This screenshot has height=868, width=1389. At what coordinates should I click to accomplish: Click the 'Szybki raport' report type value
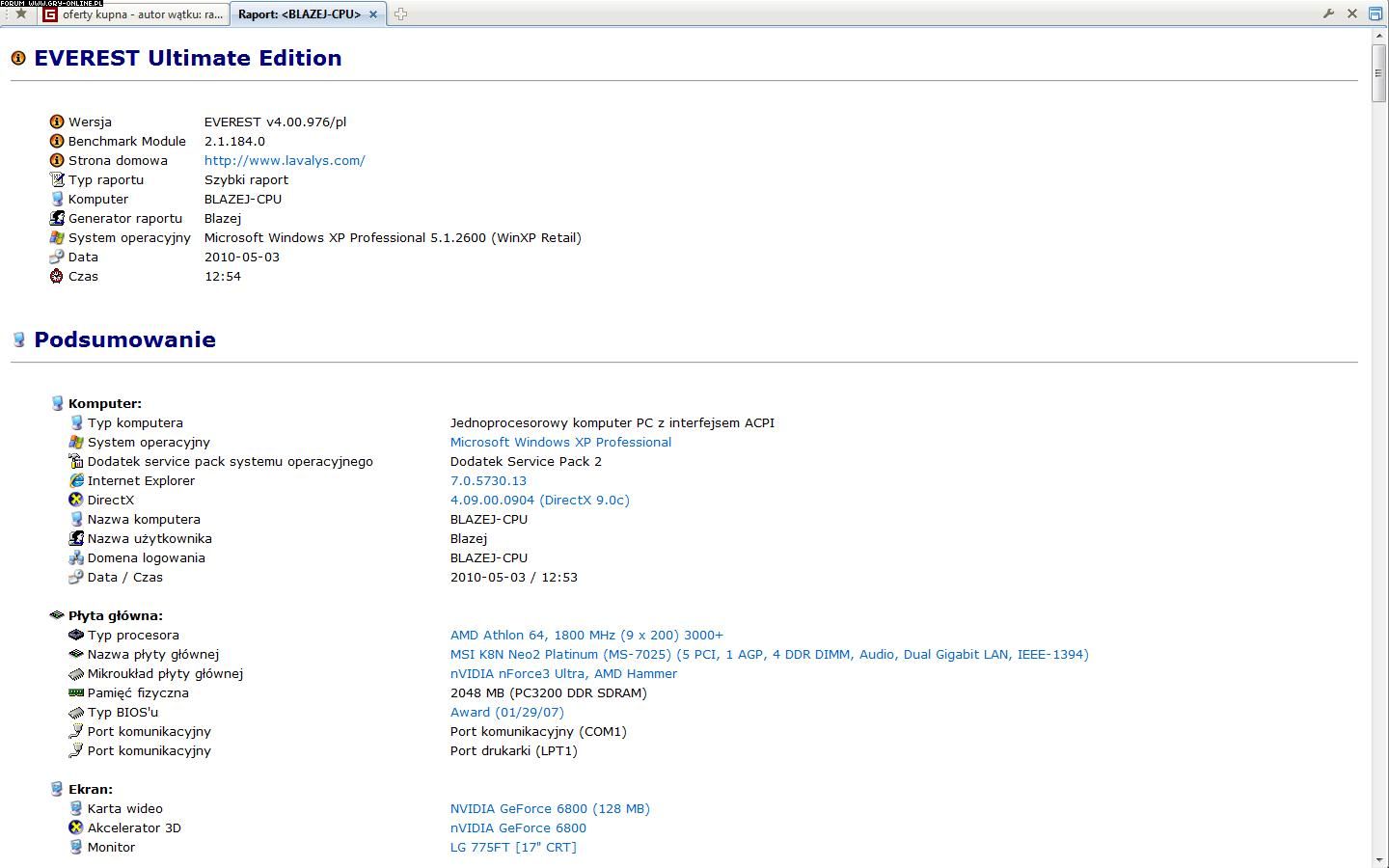pyautogui.click(x=246, y=179)
